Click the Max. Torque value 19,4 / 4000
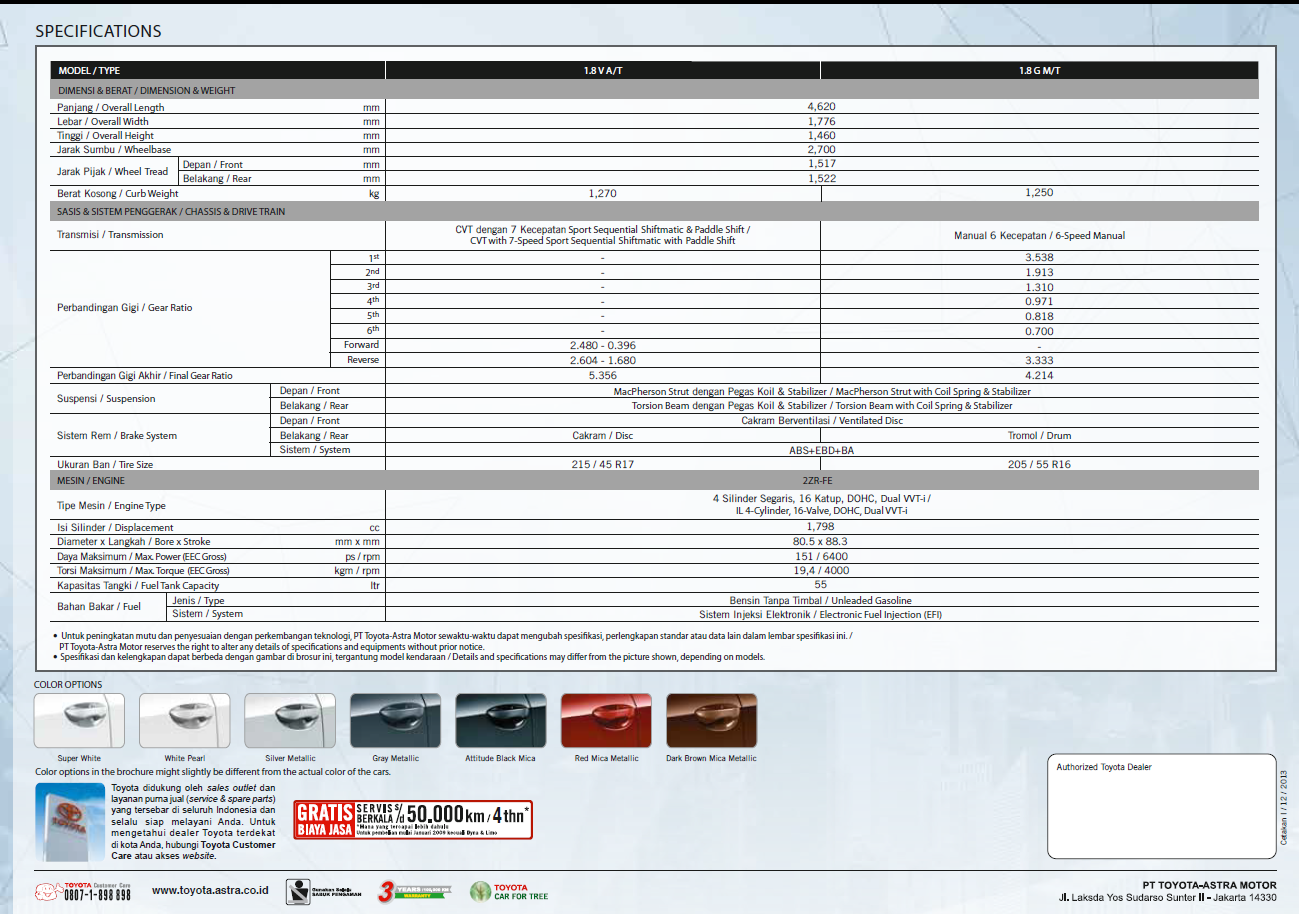The height and width of the screenshot is (914, 1299). point(821,570)
